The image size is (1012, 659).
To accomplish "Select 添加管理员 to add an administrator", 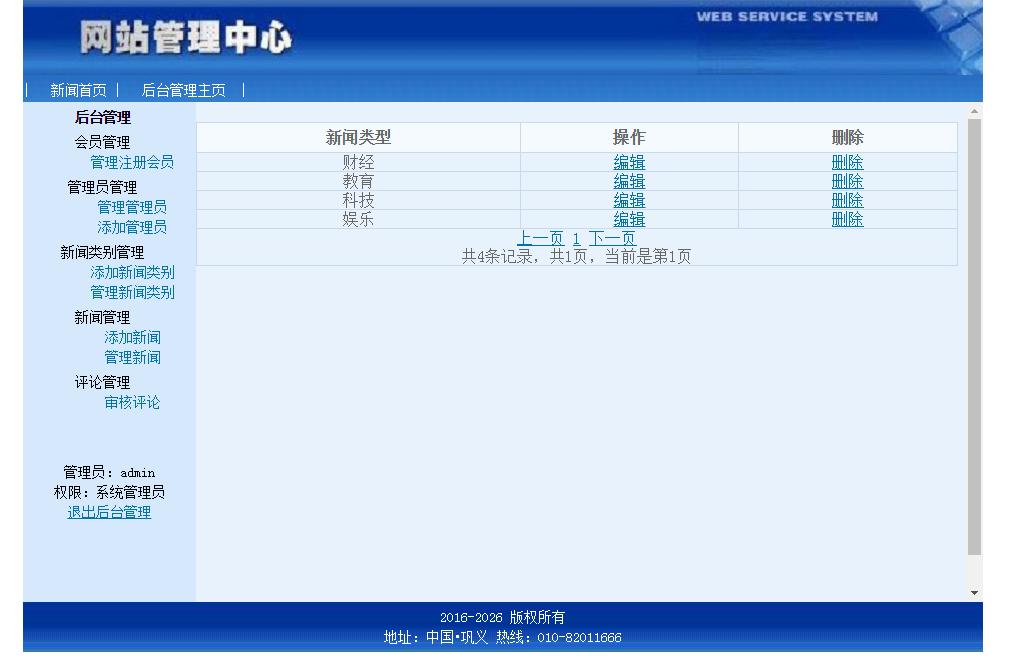I will pyautogui.click(x=131, y=226).
